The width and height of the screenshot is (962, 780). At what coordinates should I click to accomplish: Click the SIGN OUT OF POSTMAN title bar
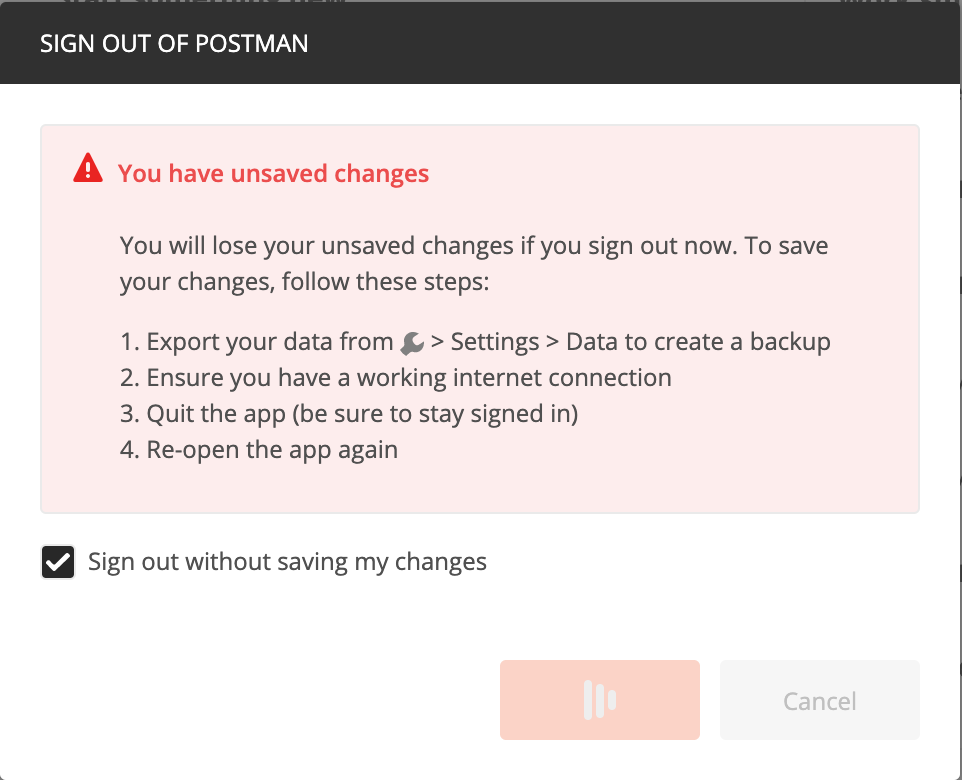point(174,43)
